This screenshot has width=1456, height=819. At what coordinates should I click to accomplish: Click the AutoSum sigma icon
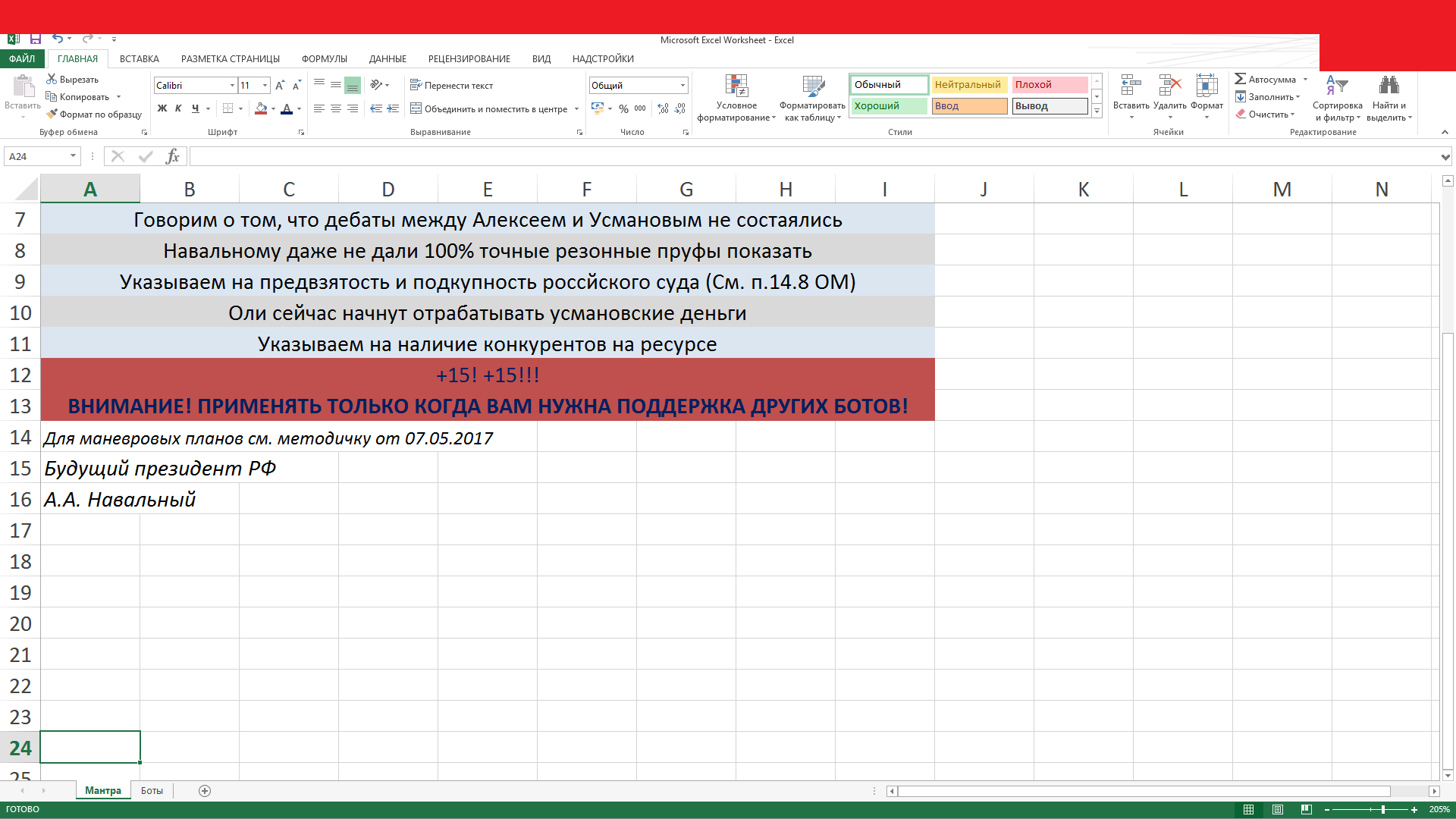[1241, 79]
